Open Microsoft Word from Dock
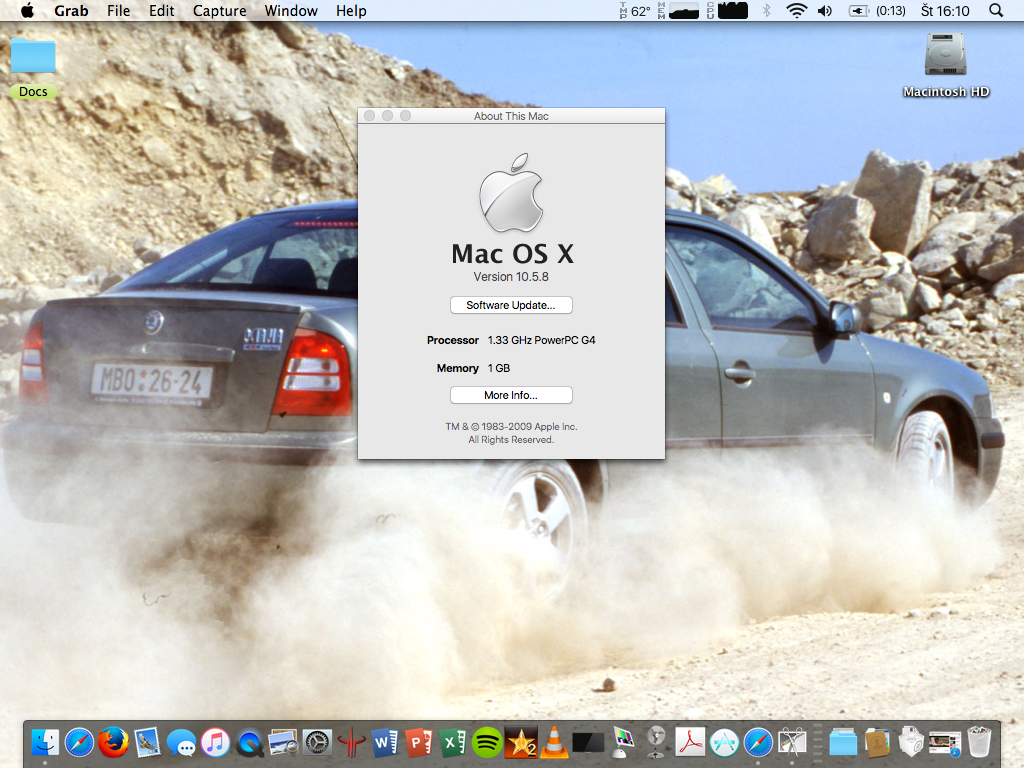 (x=385, y=743)
